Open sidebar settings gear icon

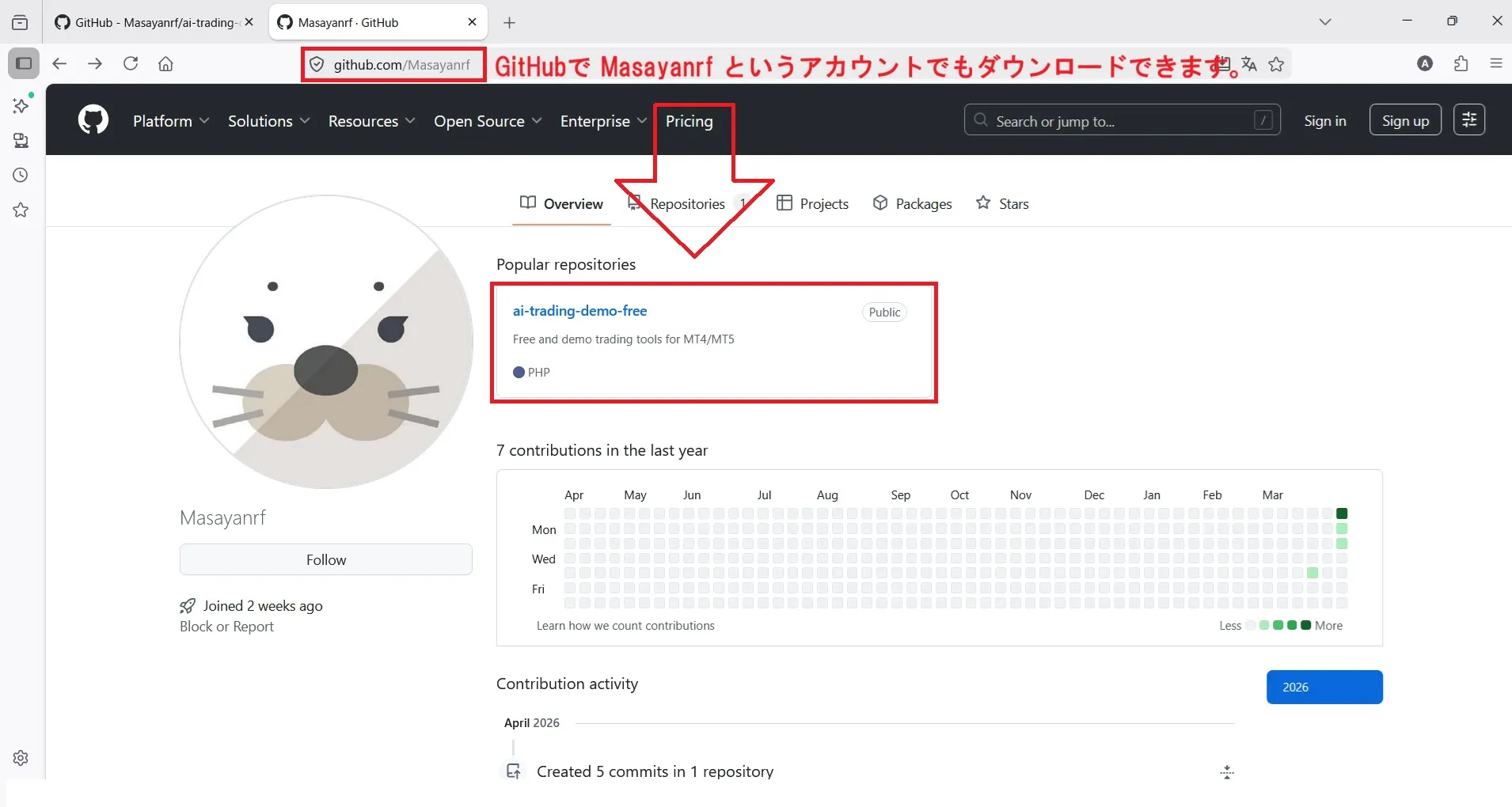21,758
